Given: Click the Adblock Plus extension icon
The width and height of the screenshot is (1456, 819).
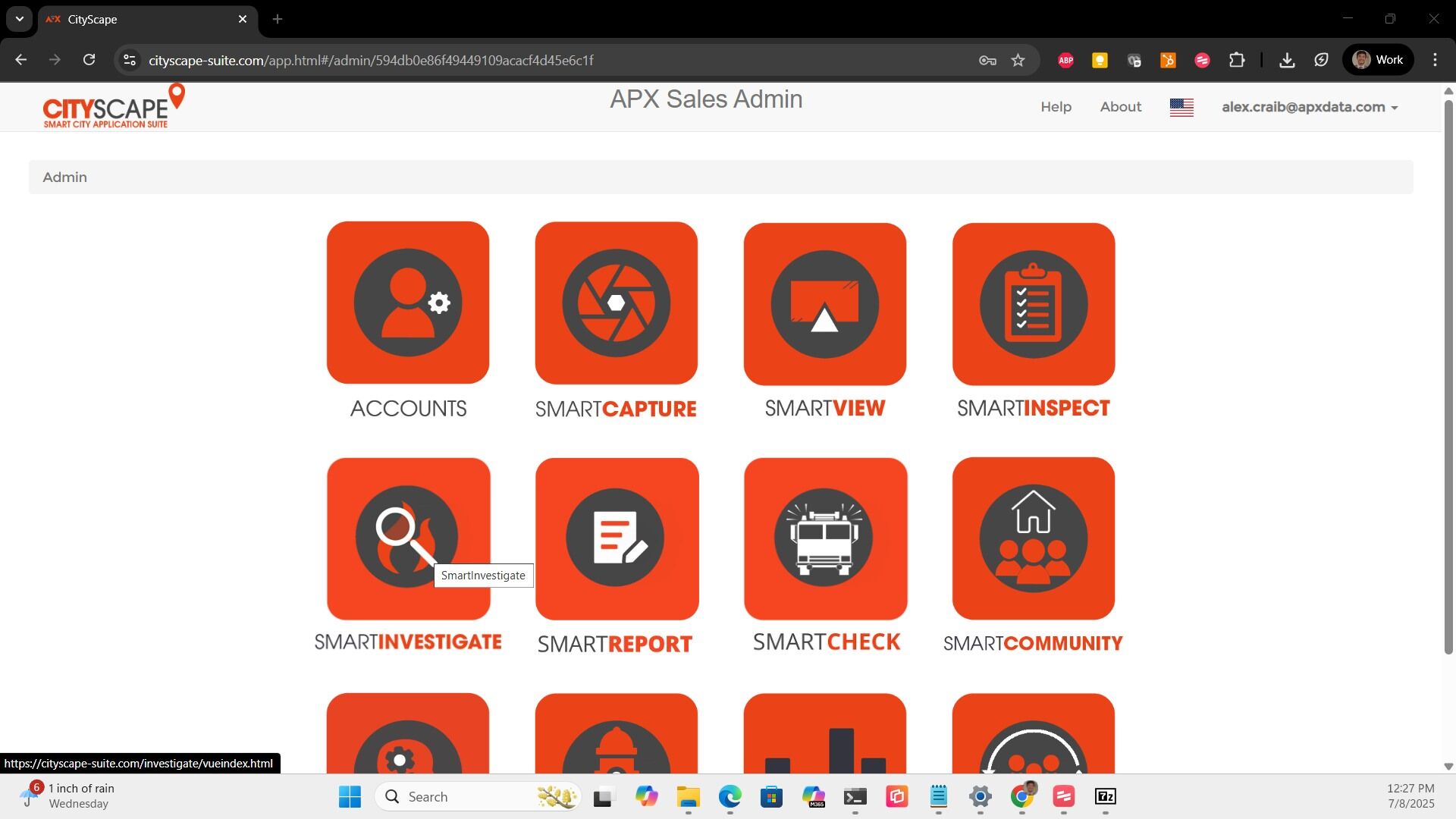Looking at the screenshot, I should pos(1065,60).
